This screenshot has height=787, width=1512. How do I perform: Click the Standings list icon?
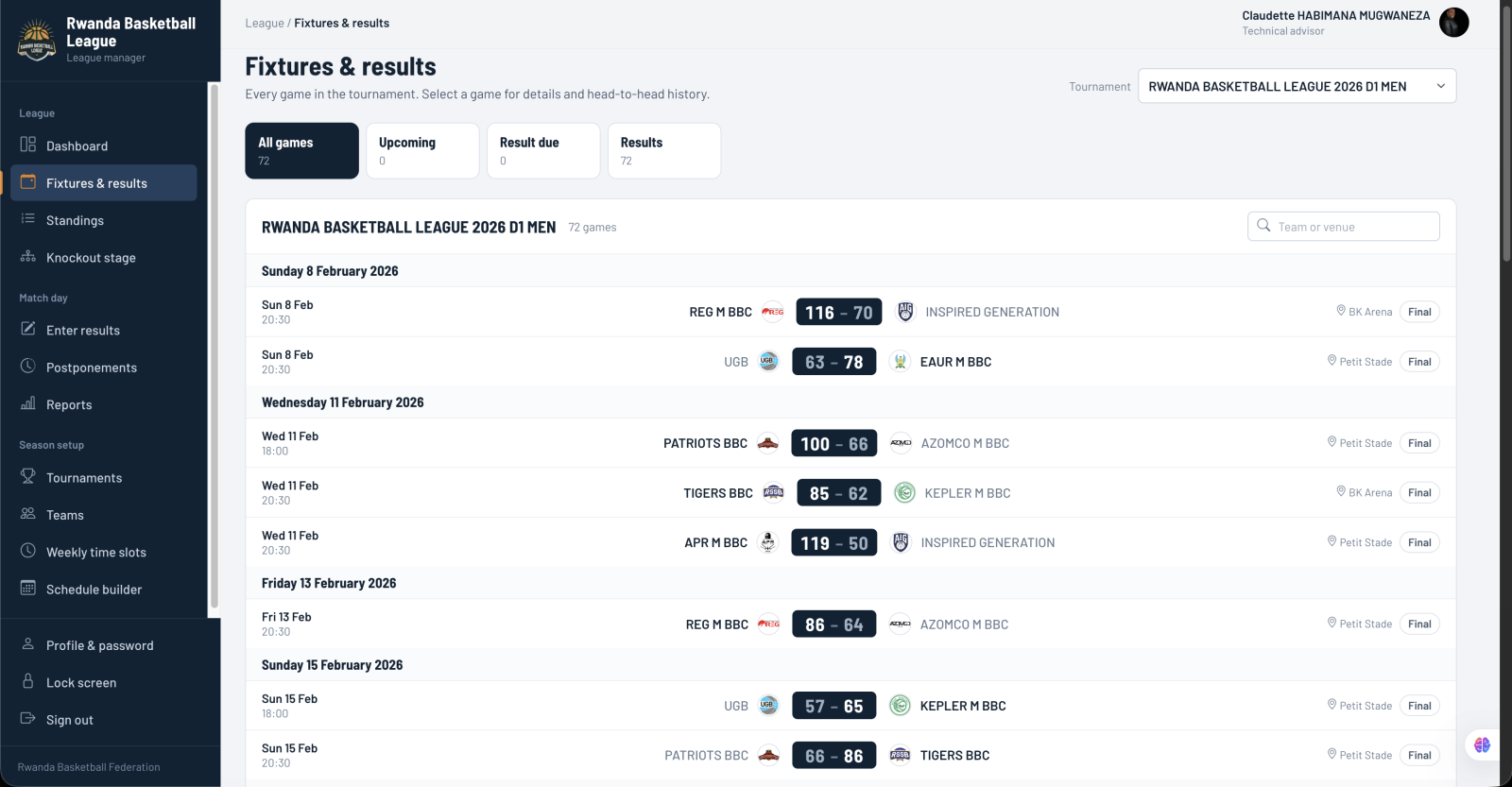coord(28,219)
